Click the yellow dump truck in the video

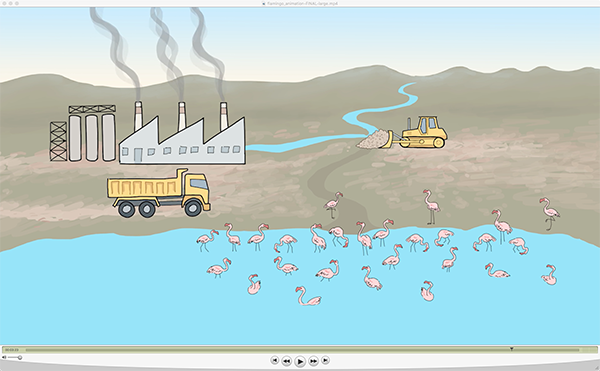click(159, 193)
